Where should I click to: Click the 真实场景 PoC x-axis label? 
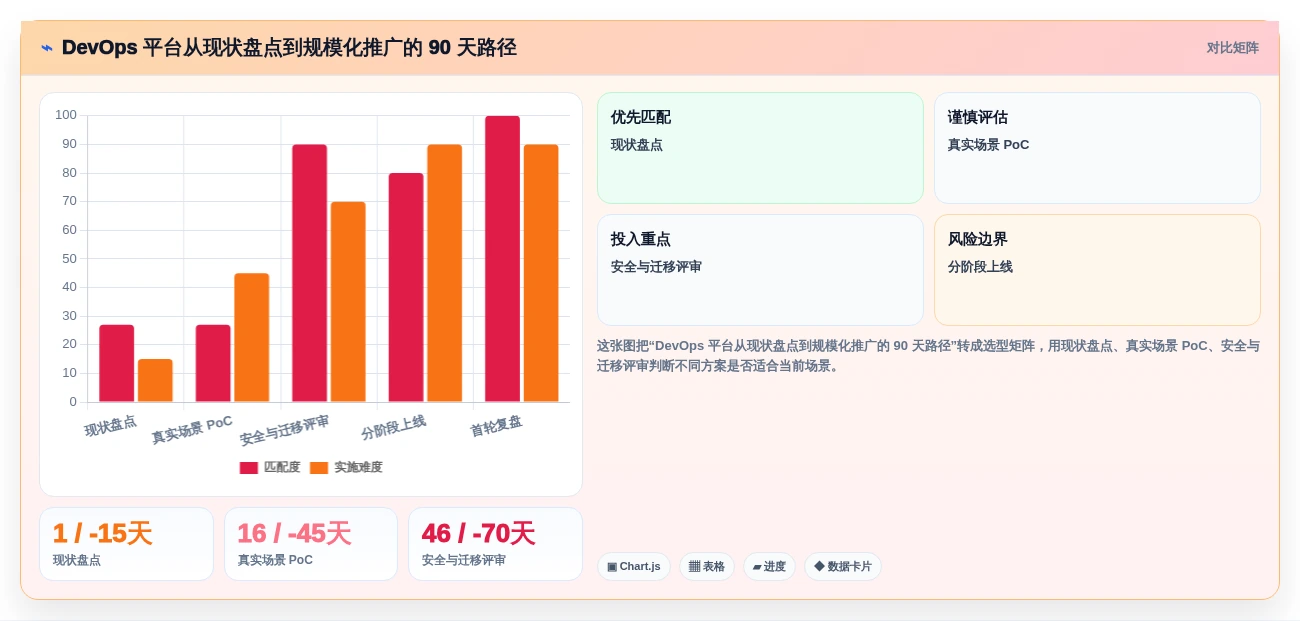[x=192, y=430]
